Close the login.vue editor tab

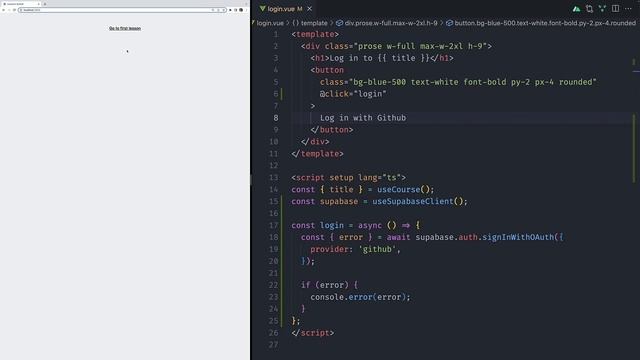pyautogui.click(x=309, y=9)
